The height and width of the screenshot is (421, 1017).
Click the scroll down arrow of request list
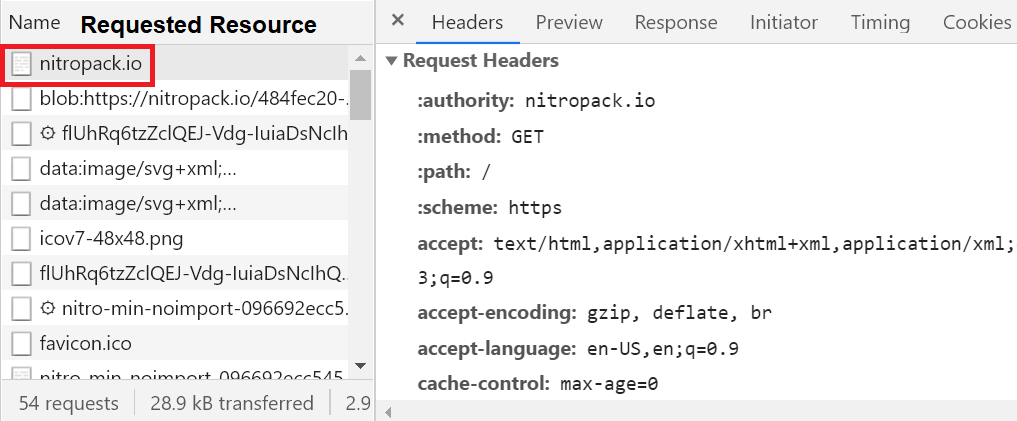(361, 367)
